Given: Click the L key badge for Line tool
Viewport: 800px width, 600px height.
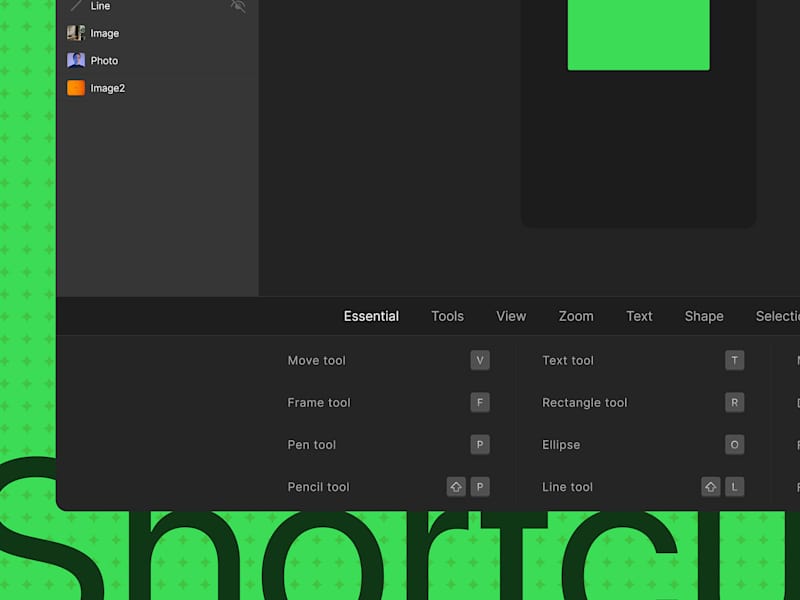Looking at the screenshot, I should coord(735,487).
